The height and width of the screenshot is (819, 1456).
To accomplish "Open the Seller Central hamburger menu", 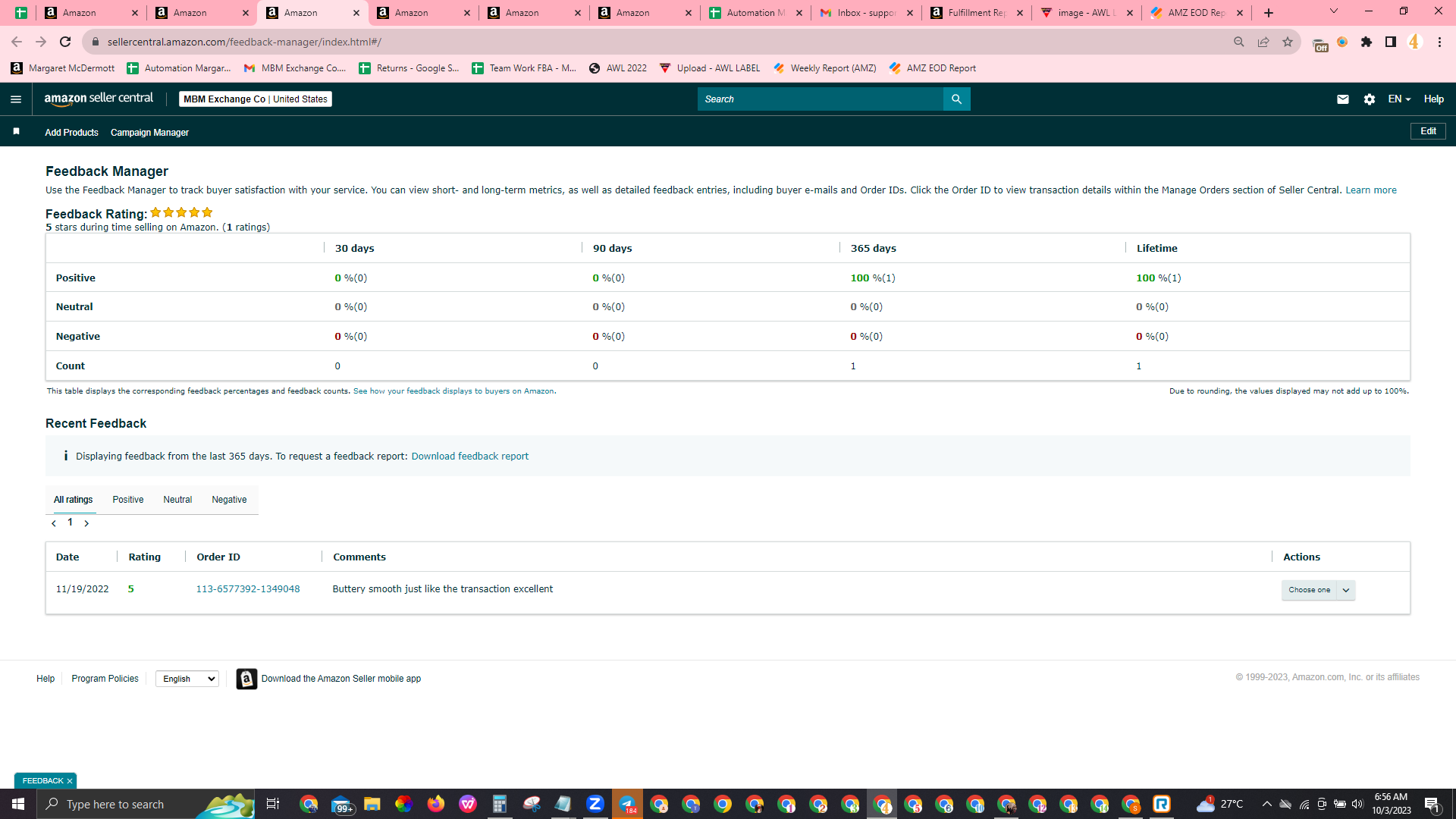I will (16, 99).
